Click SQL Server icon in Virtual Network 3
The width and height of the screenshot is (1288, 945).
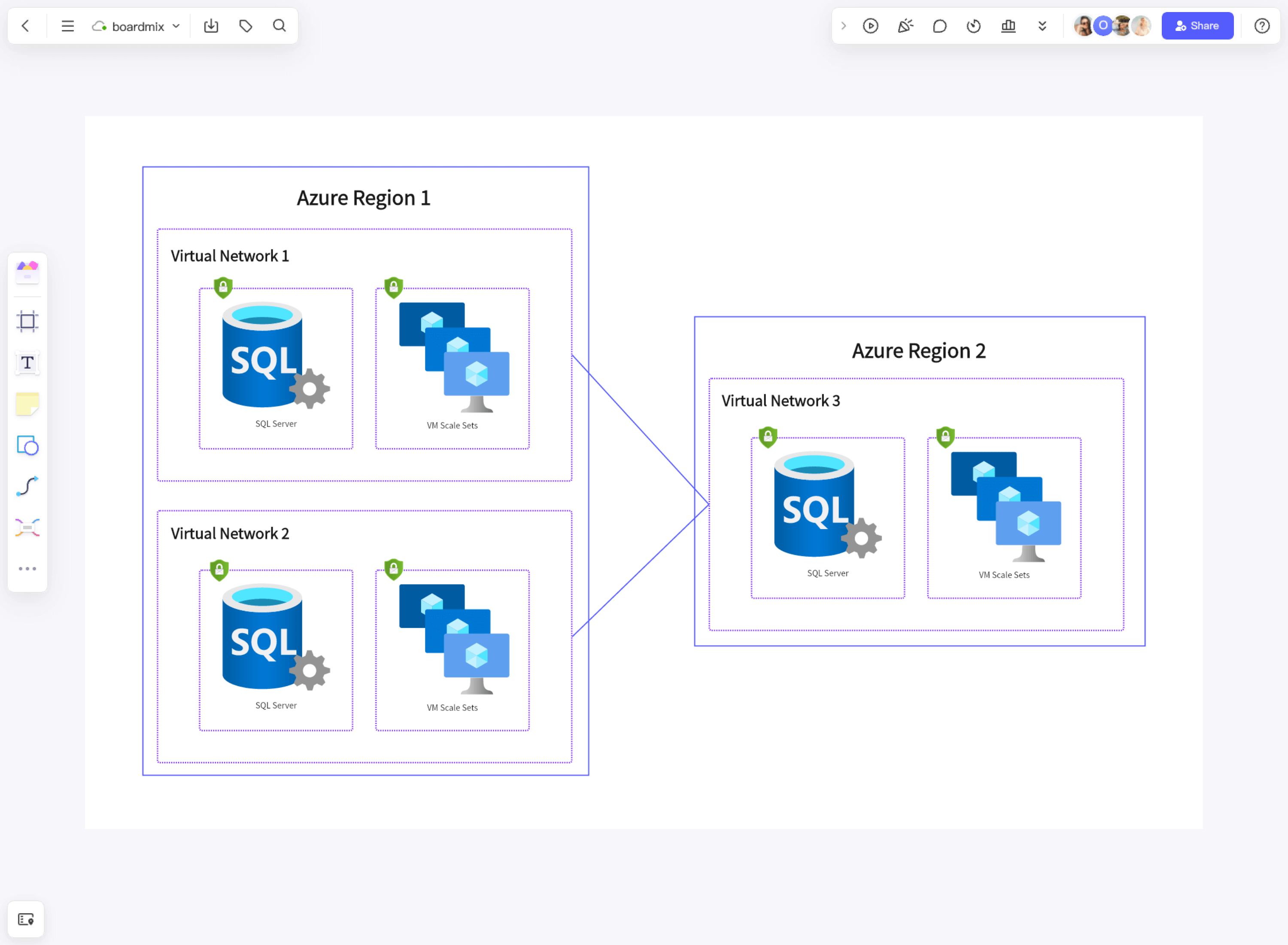(828, 505)
